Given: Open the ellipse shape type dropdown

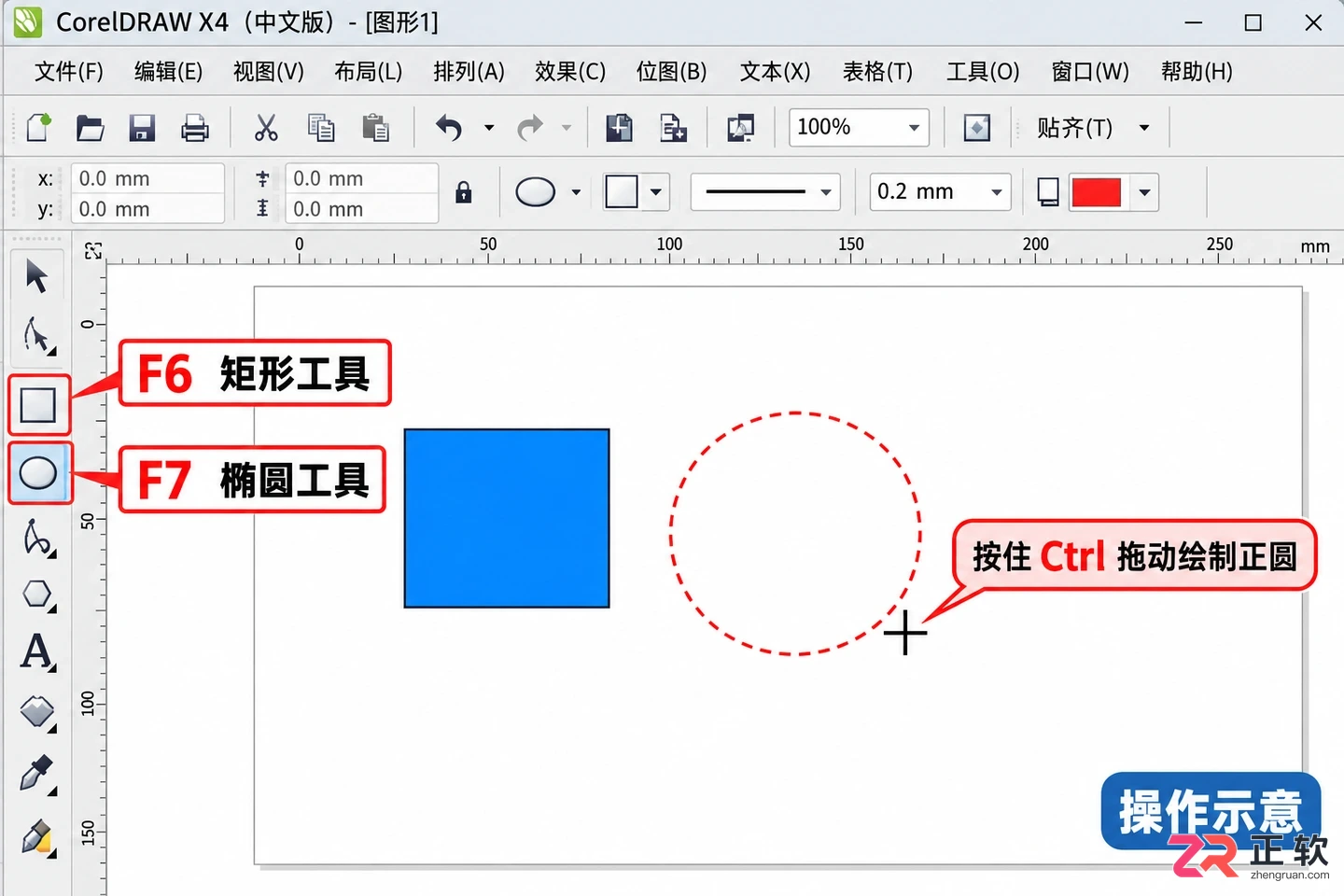Looking at the screenshot, I should [576, 192].
